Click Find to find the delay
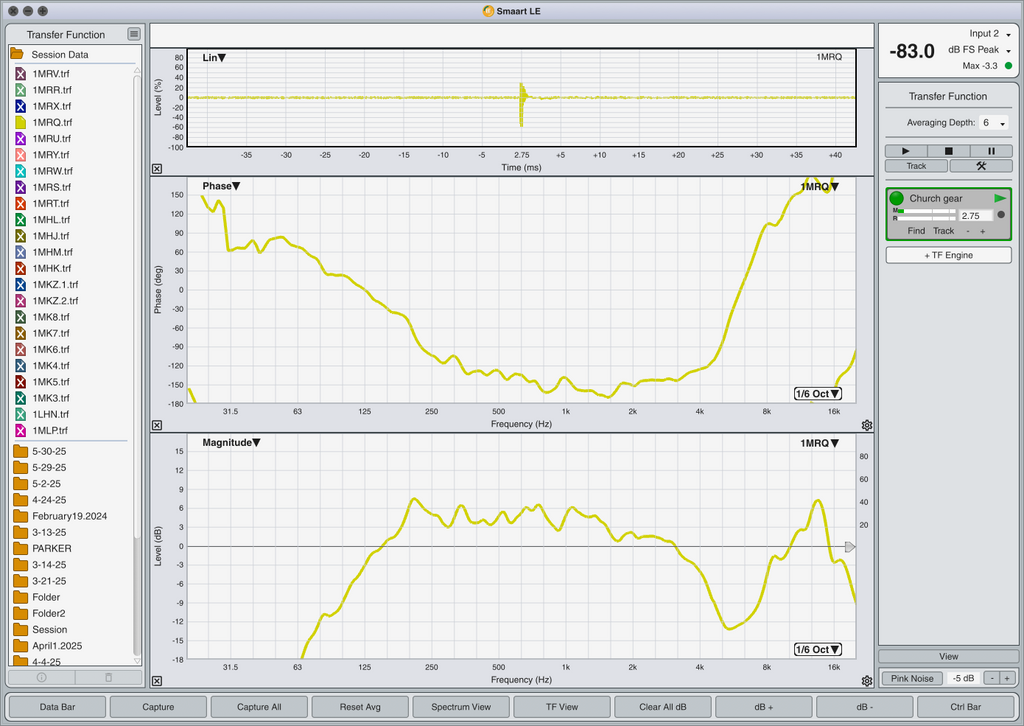The width and height of the screenshot is (1024, 726). [x=916, y=230]
